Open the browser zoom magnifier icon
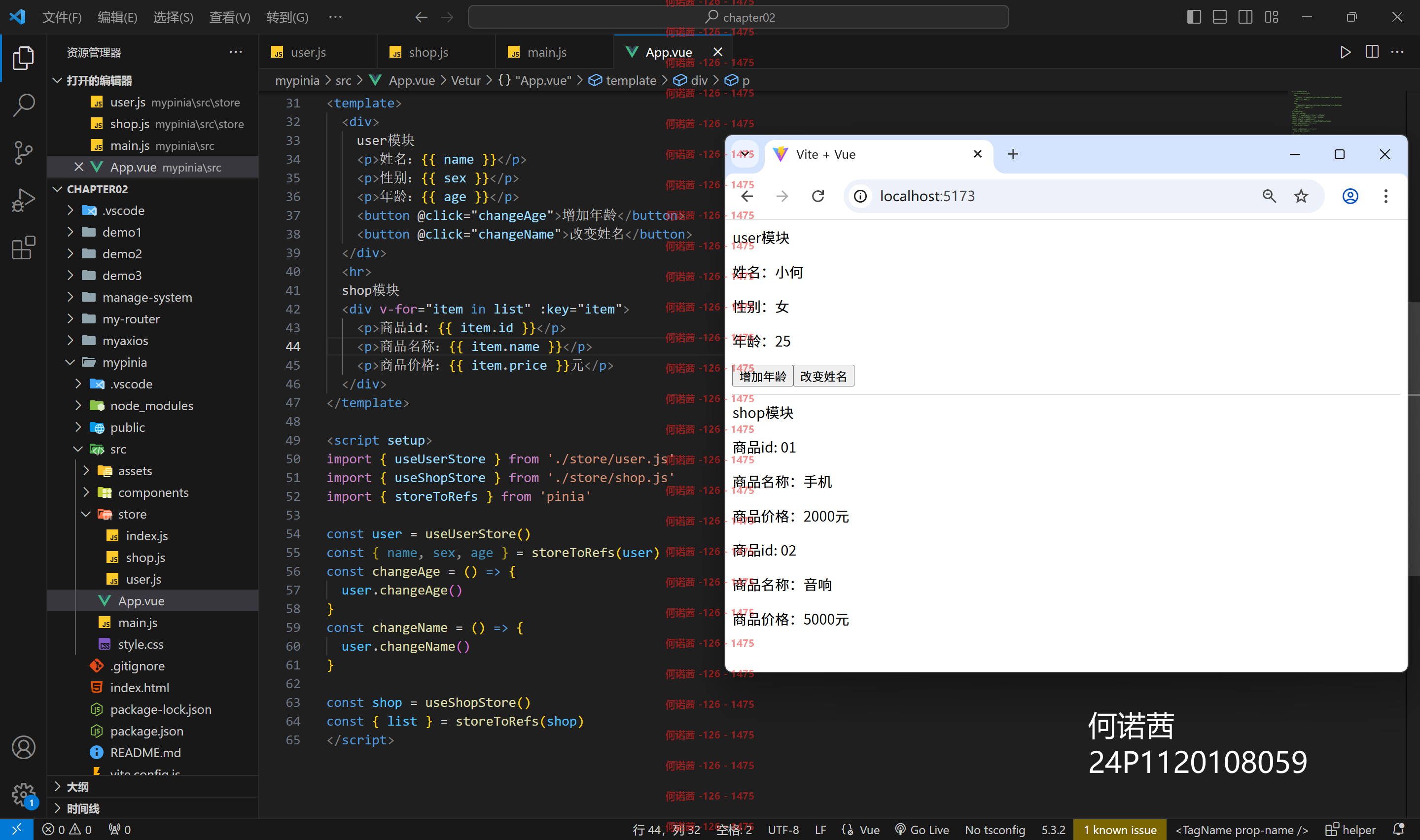Viewport: 1420px width, 840px height. (x=1269, y=196)
